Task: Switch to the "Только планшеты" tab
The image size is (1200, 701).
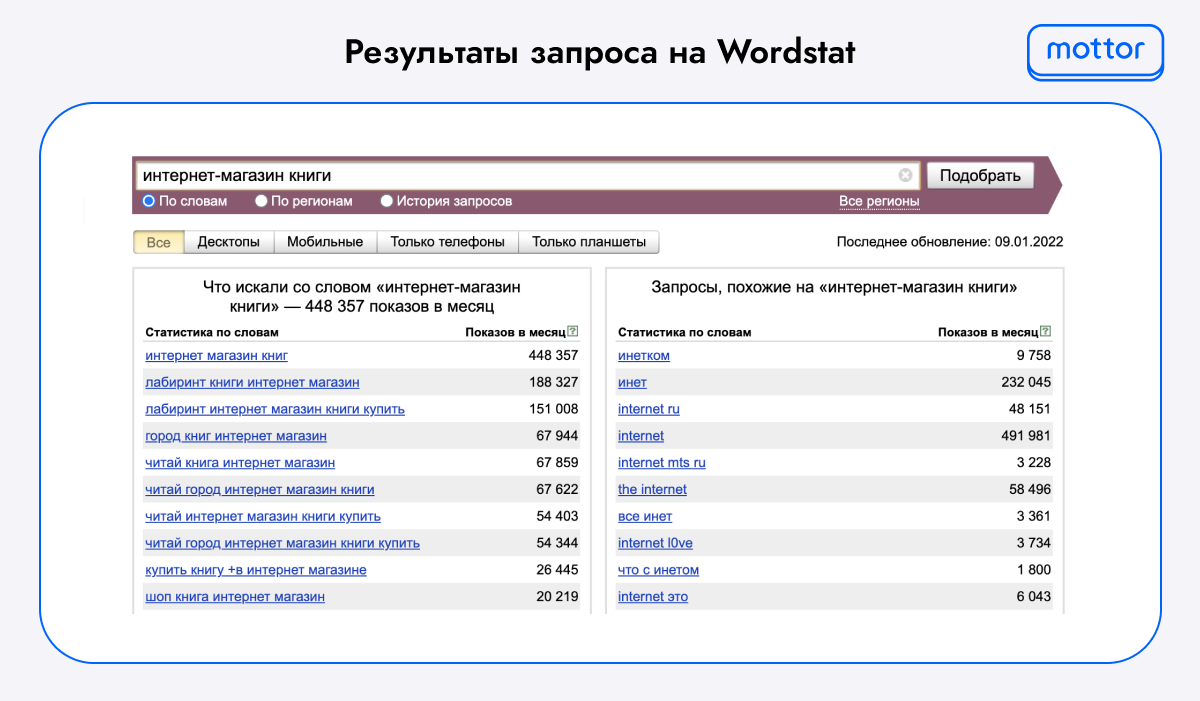Action: point(589,242)
